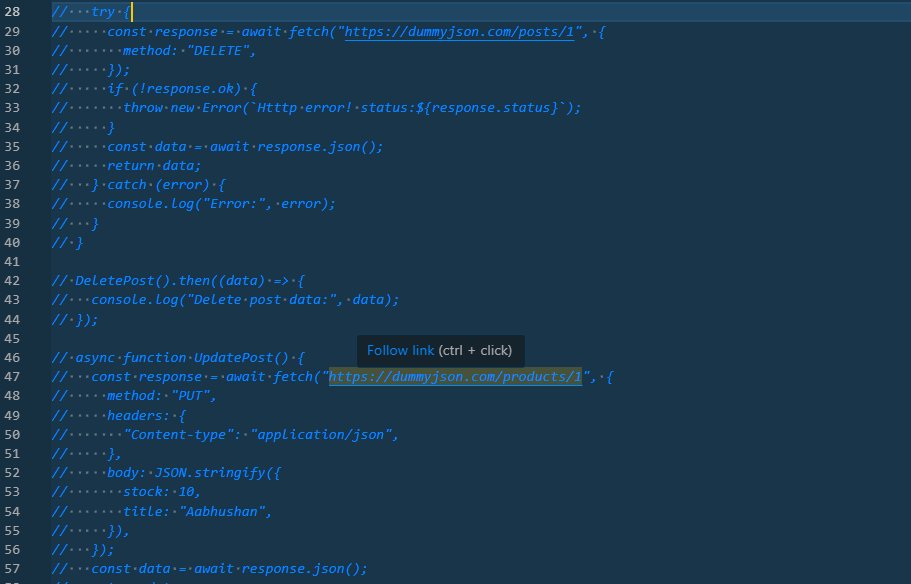The width and height of the screenshot is (911, 584).
Task: Click empty line number 41 gutter
Action: click(12, 261)
